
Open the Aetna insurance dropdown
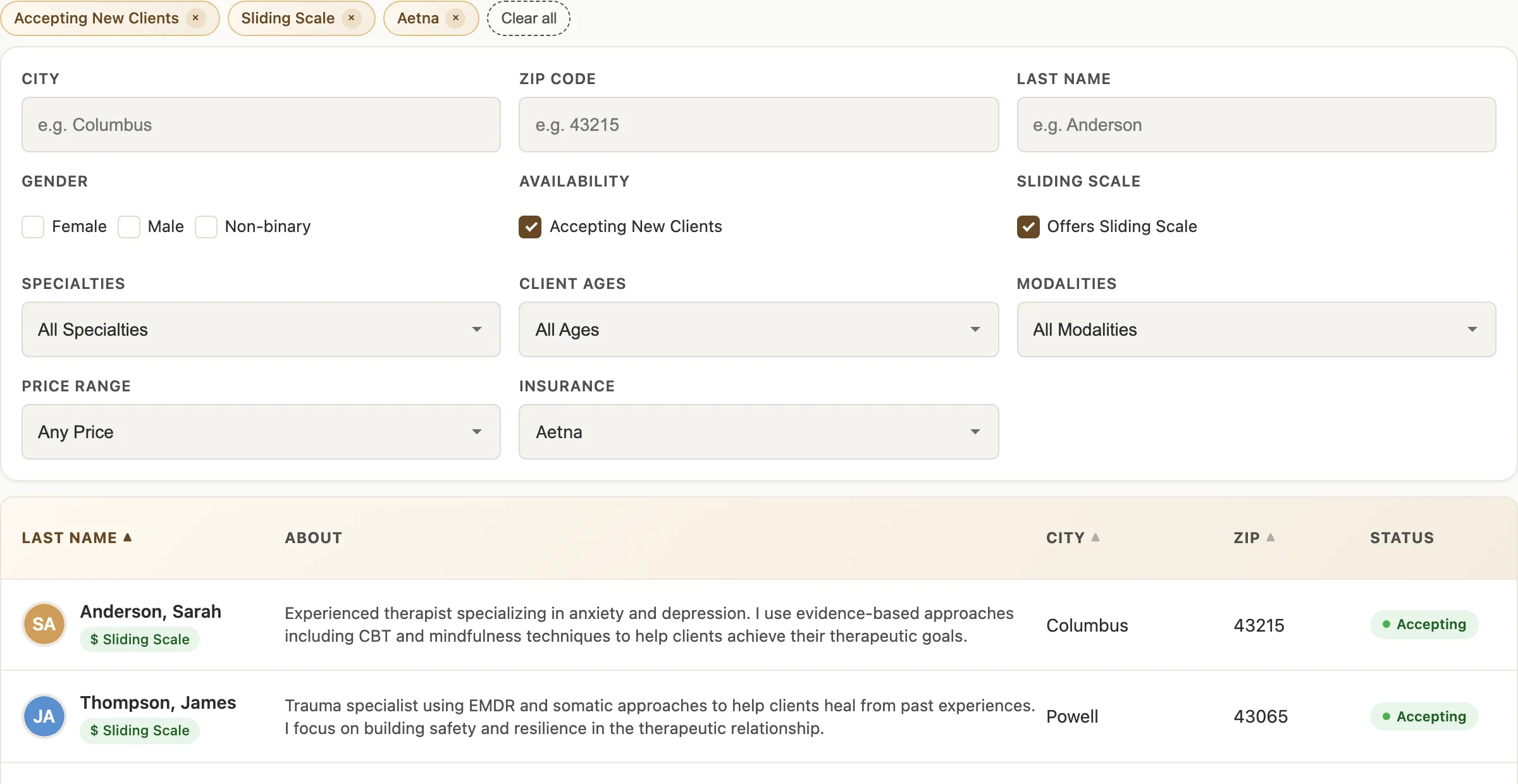pos(758,432)
